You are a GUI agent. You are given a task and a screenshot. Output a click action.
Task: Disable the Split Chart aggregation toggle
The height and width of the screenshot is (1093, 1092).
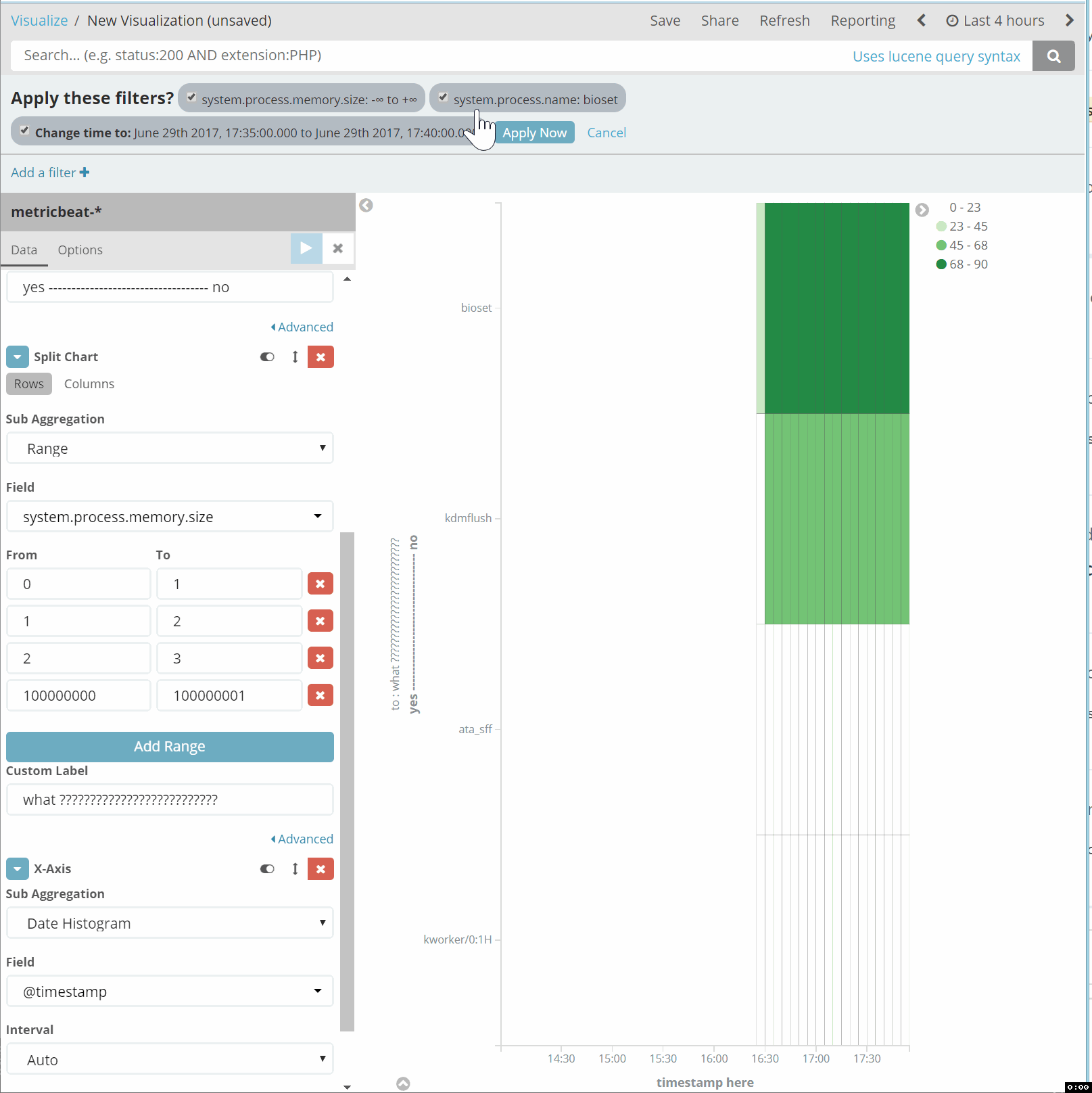[x=266, y=356]
